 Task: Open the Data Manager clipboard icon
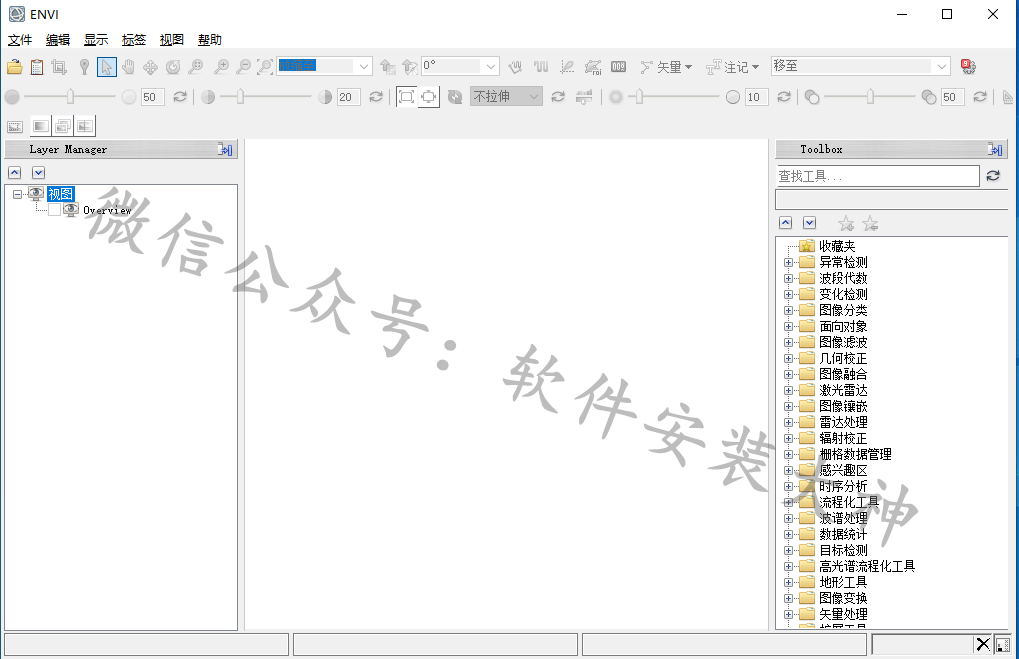click(37, 66)
